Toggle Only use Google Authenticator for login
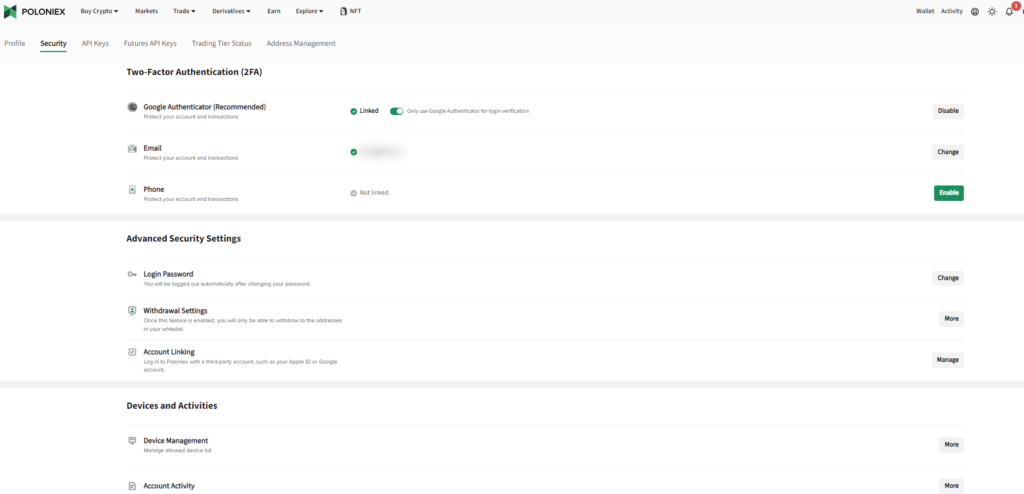 pyautogui.click(x=396, y=111)
